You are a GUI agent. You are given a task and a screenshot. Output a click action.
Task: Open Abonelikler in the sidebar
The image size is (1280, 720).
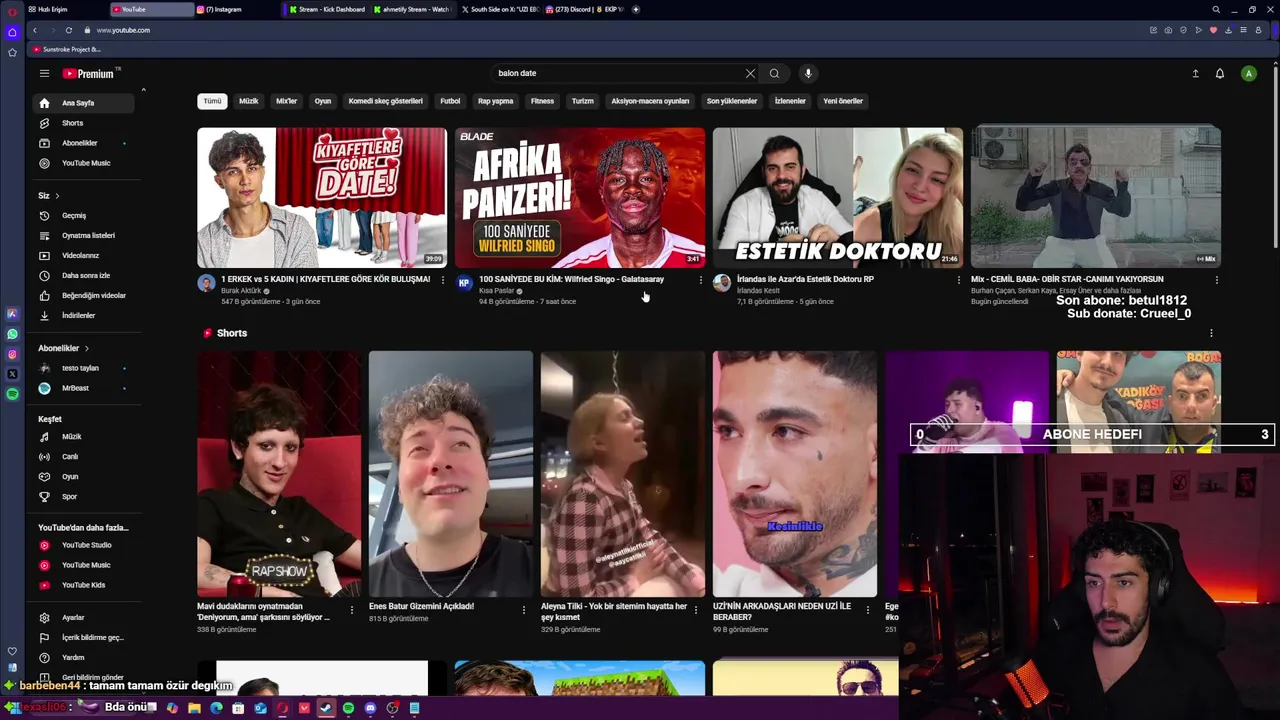[84, 143]
